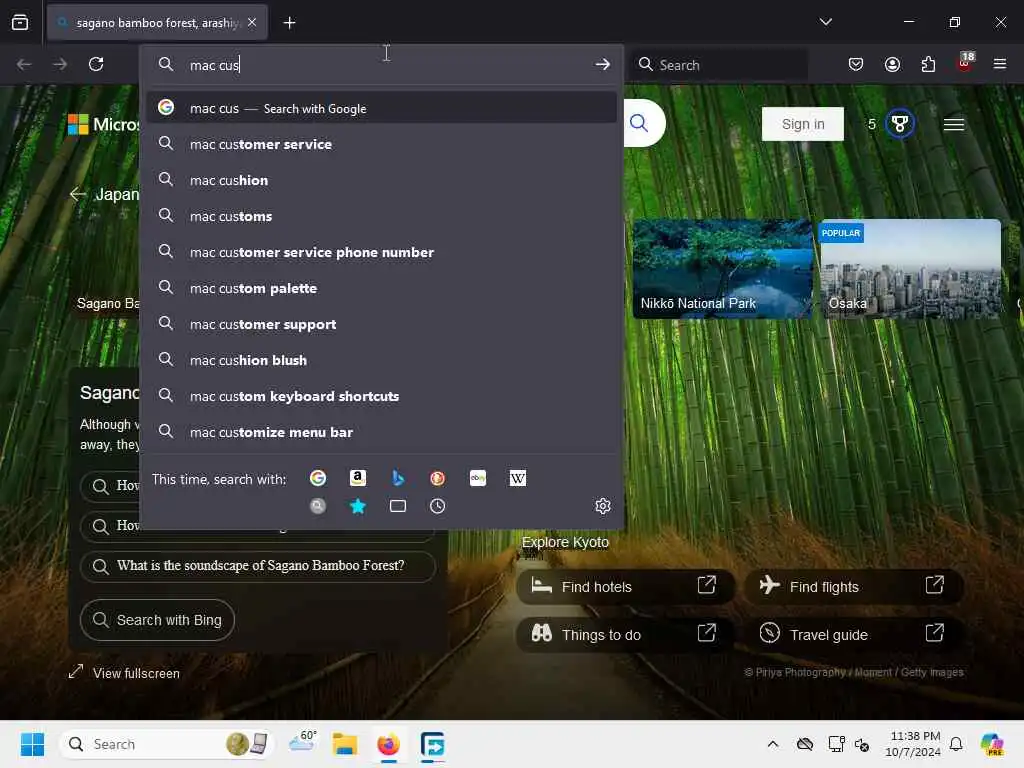This screenshot has width=1024, height=768.
Task: Open the weather widget showing 60°
Action: 302,743
